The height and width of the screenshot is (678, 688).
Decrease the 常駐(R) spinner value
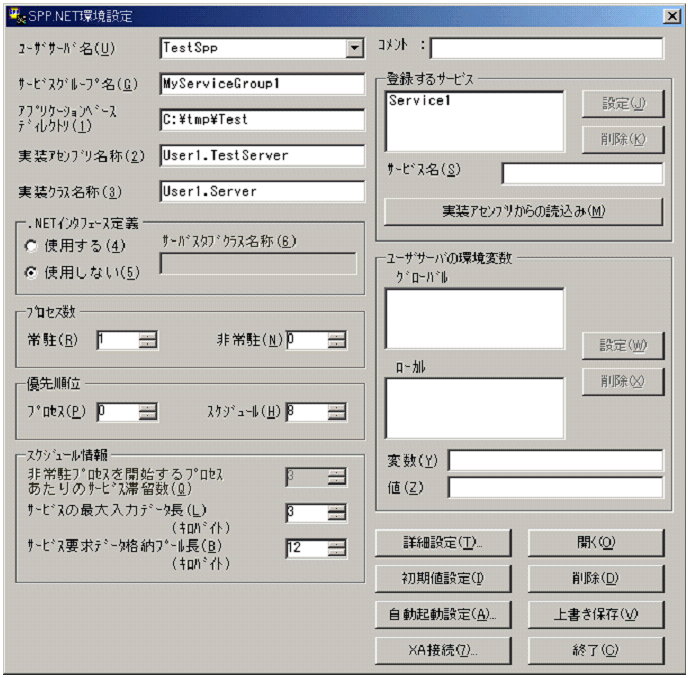coord(148,344)
